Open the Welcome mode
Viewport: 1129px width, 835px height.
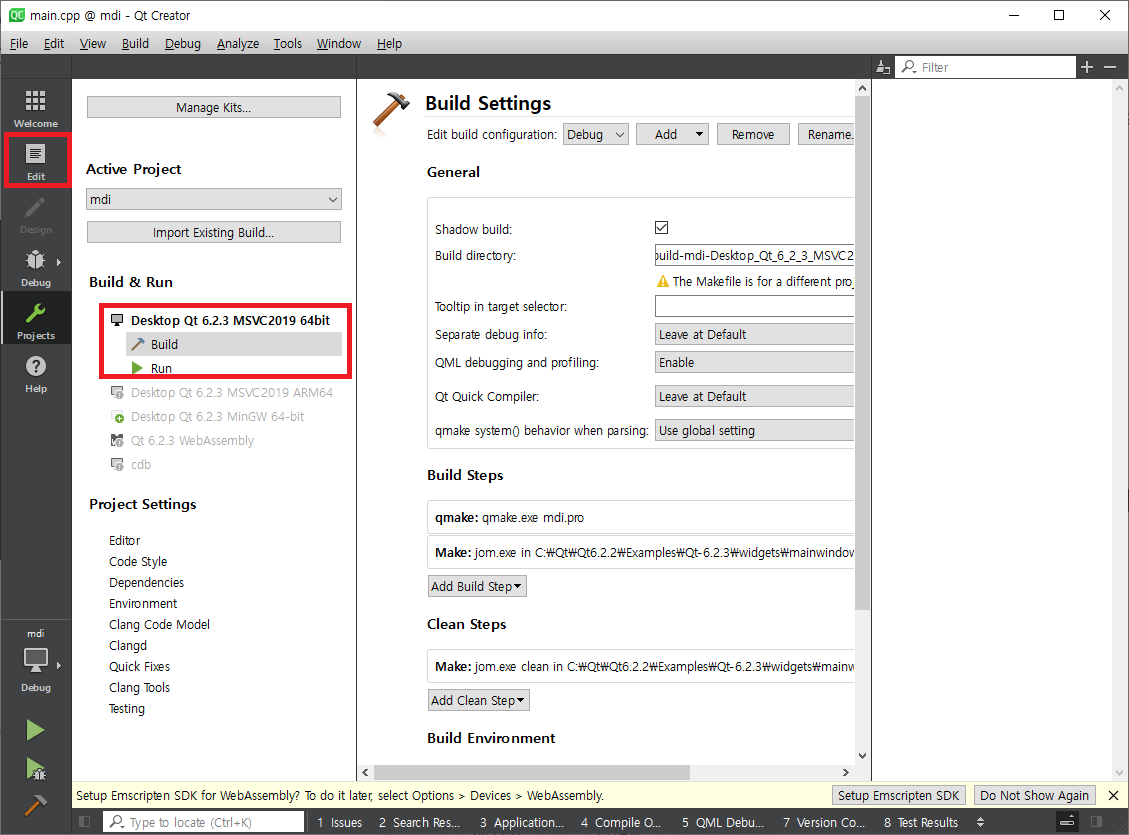click(35, 108)
